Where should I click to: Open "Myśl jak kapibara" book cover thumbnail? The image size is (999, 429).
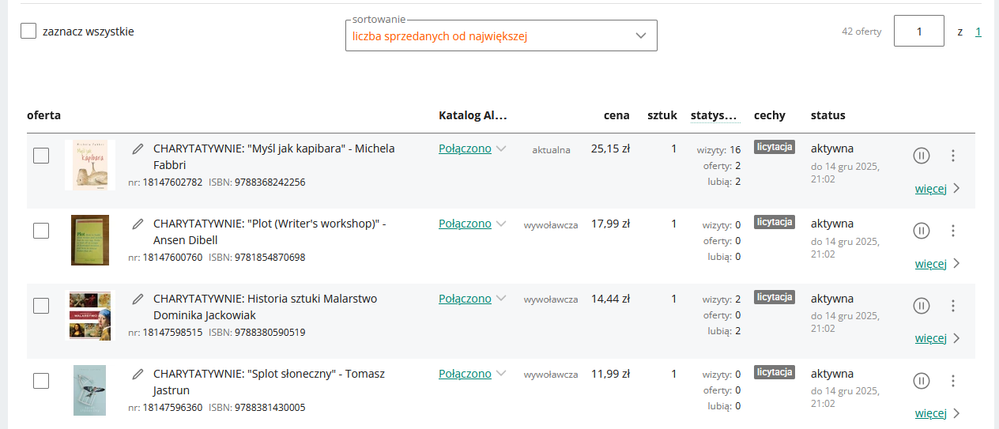[x=89, y=164]
